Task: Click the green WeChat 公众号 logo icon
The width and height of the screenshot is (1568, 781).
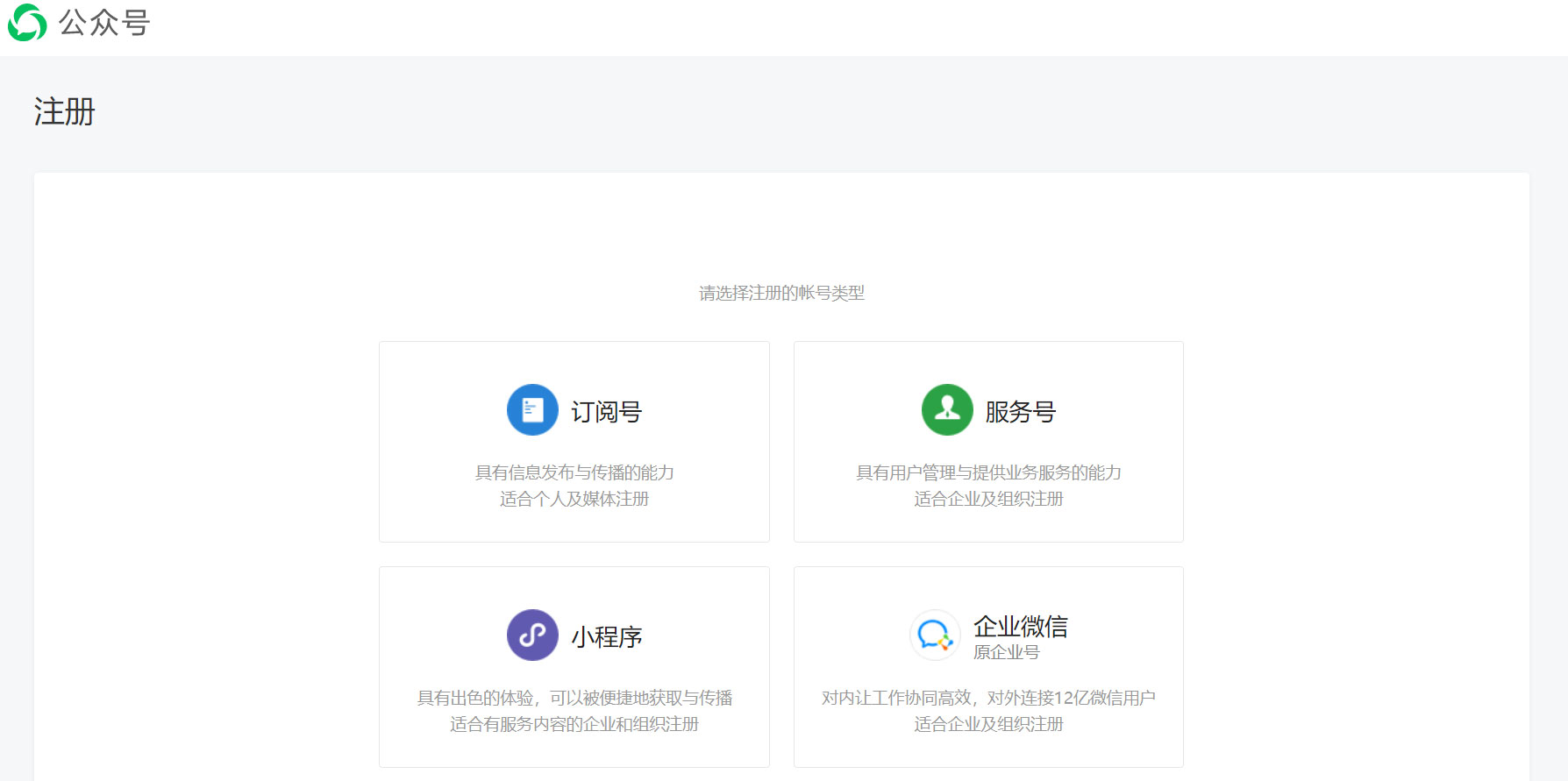Action: pyautogui.click(x=27, y=23)
